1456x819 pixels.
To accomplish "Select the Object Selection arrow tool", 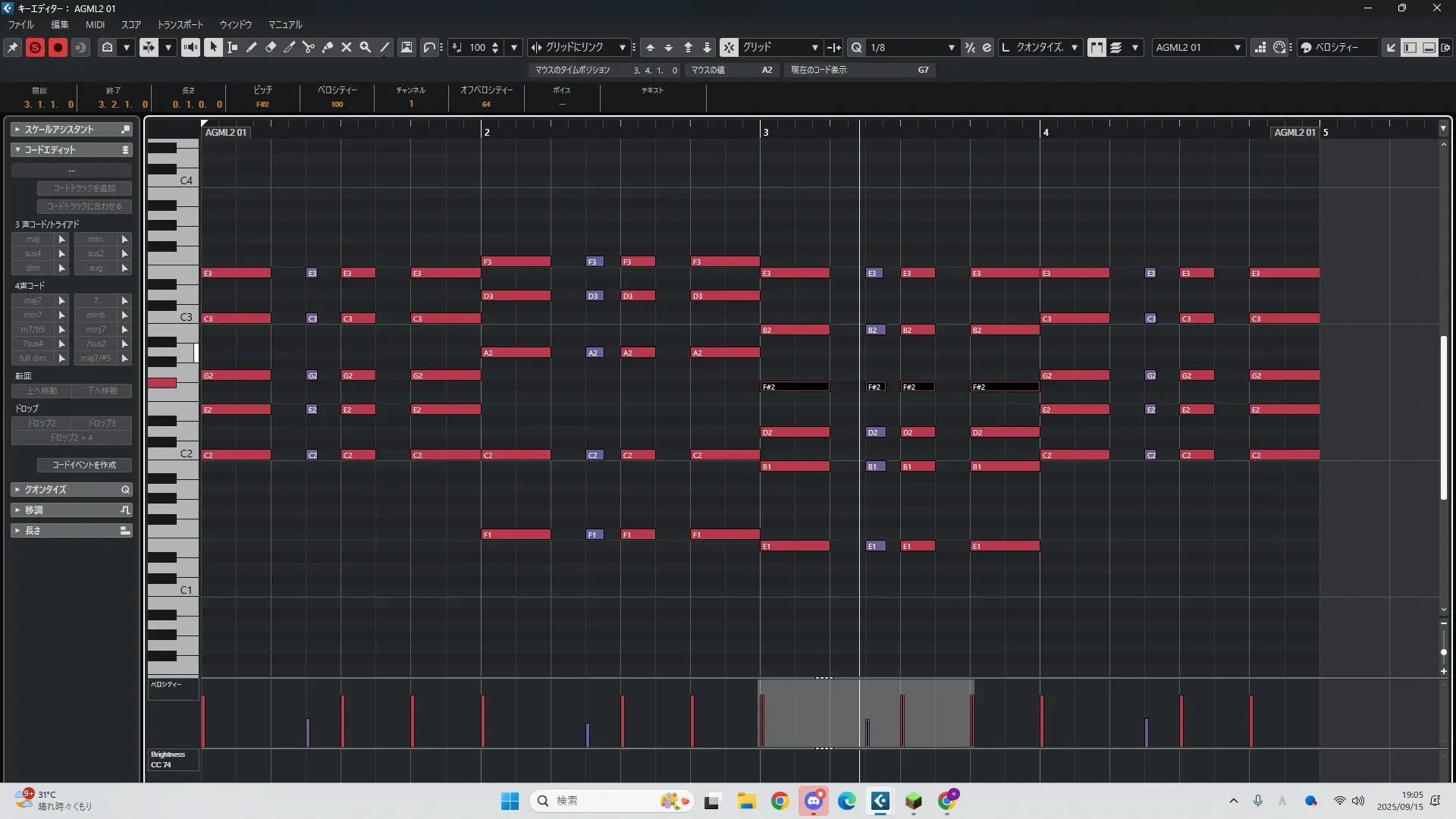I will coord(213,47).
